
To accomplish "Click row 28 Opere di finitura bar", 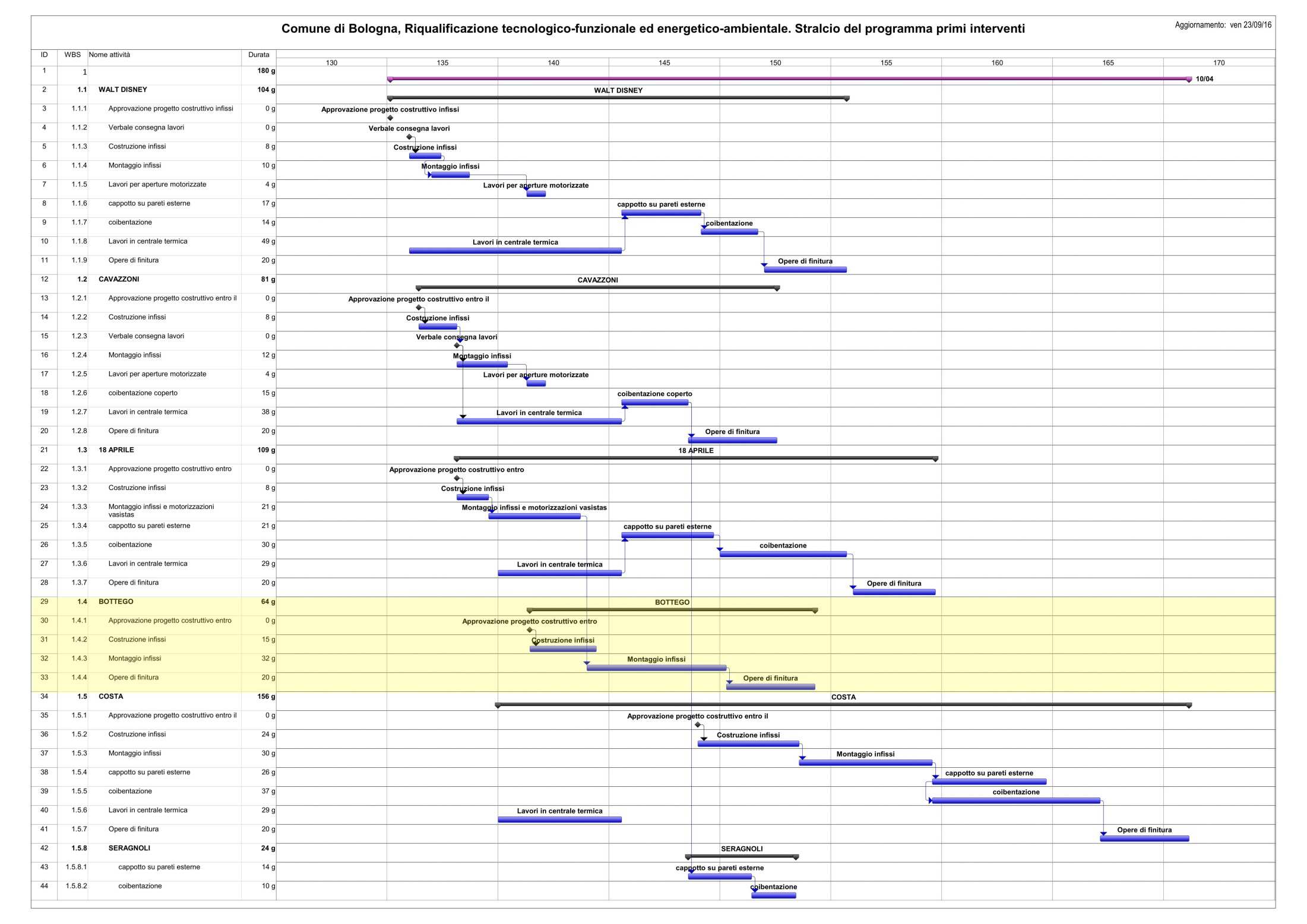I will (894, 592).
